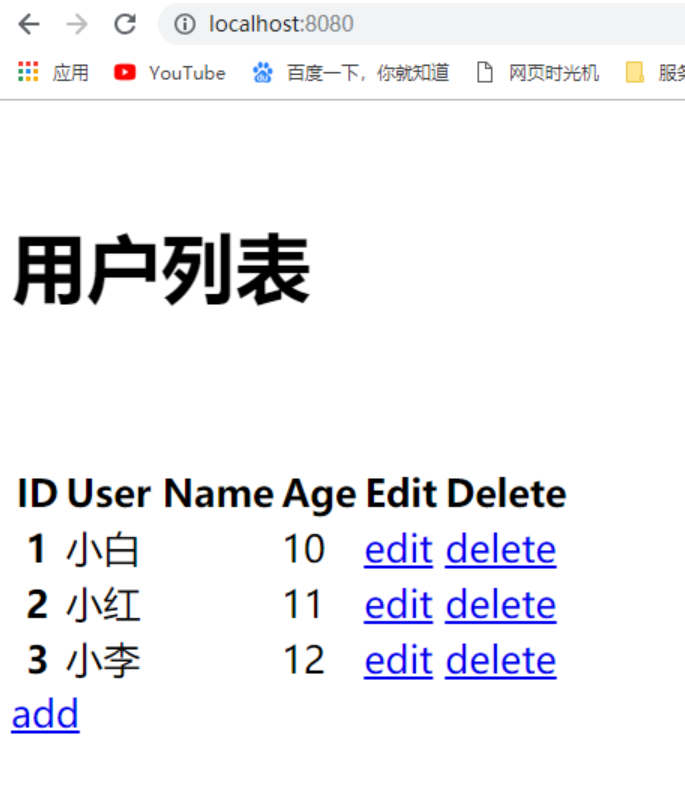Select the age value 10
This screenshot has width=685, height=792.
coord(304,549)
